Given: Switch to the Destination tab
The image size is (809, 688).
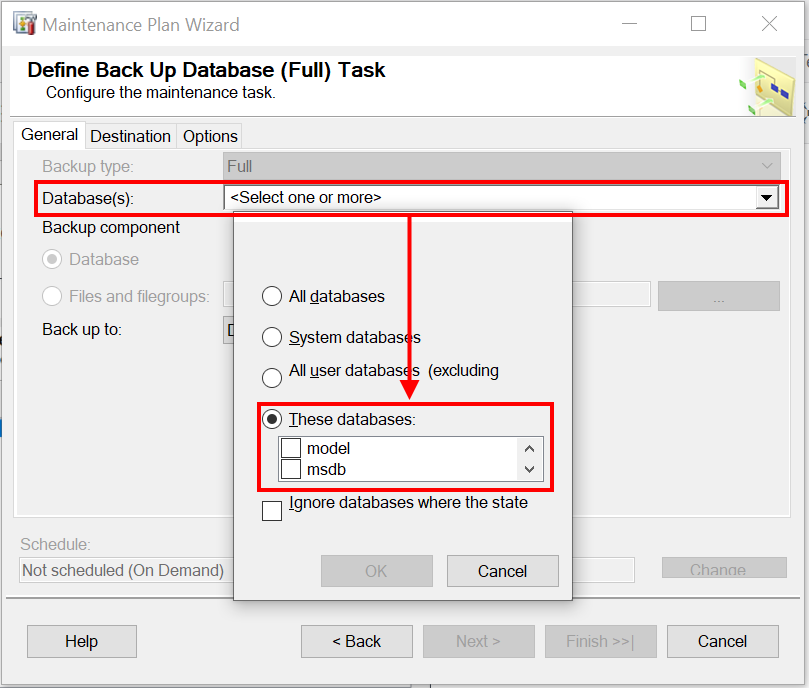Looking at the screenshot, I should point(131,136).
